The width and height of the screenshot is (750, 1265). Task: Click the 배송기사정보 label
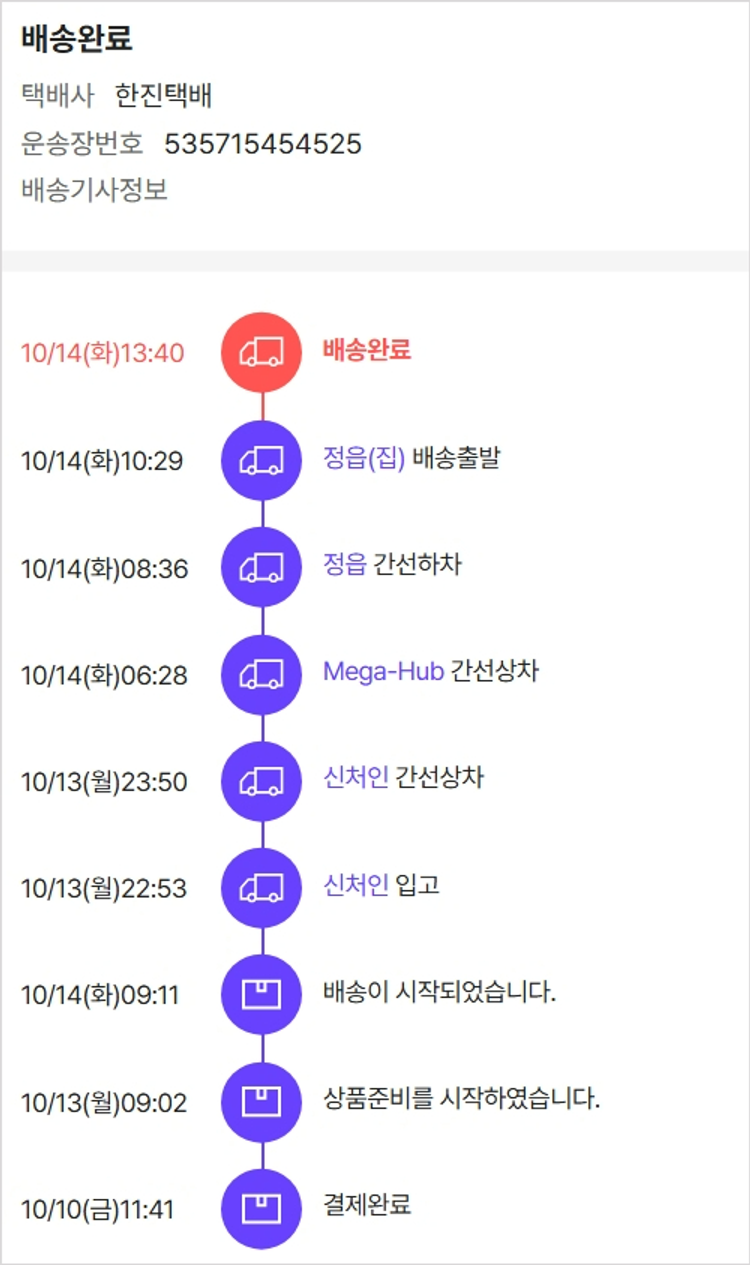[x=94, y=190]
